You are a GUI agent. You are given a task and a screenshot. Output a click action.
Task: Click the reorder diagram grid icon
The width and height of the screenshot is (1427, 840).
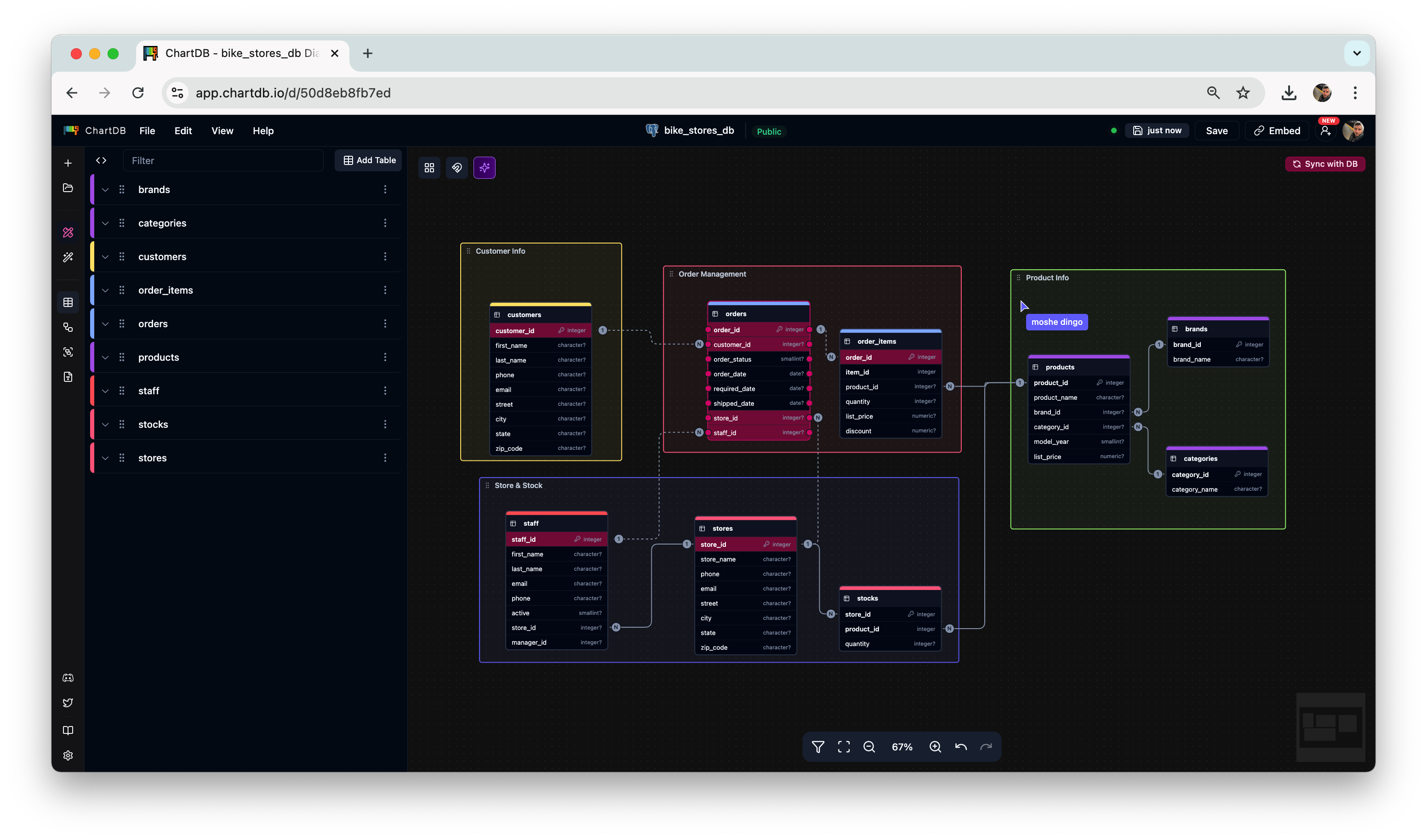click(429, 168)
